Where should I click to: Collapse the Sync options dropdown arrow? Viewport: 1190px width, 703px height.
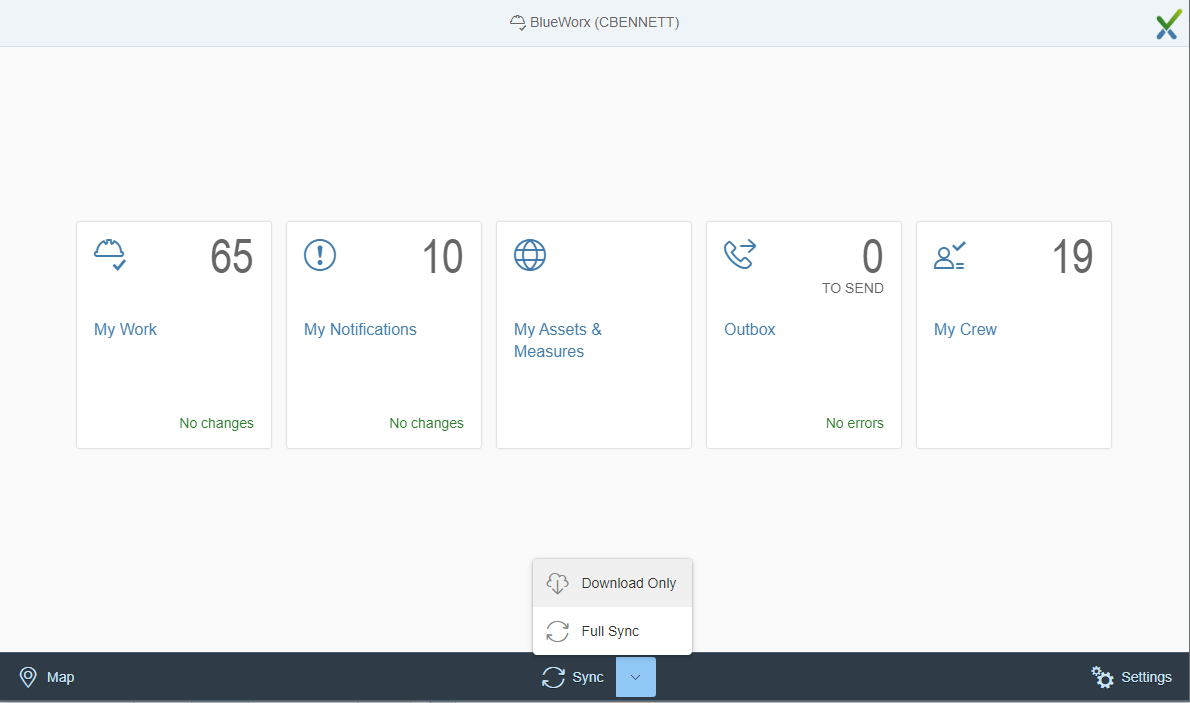tap(636, 677)
